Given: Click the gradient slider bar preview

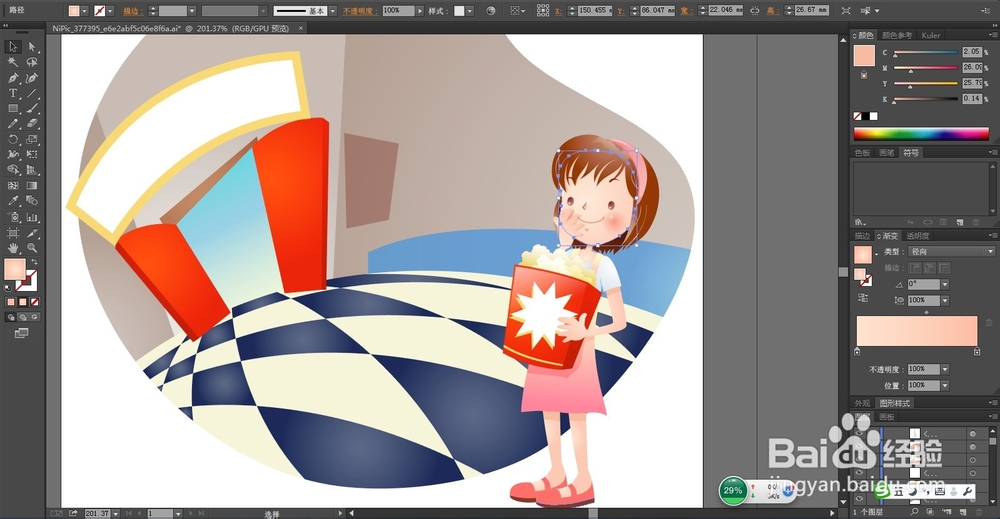Looking at the screenshot, I should [x=916, y=331].
